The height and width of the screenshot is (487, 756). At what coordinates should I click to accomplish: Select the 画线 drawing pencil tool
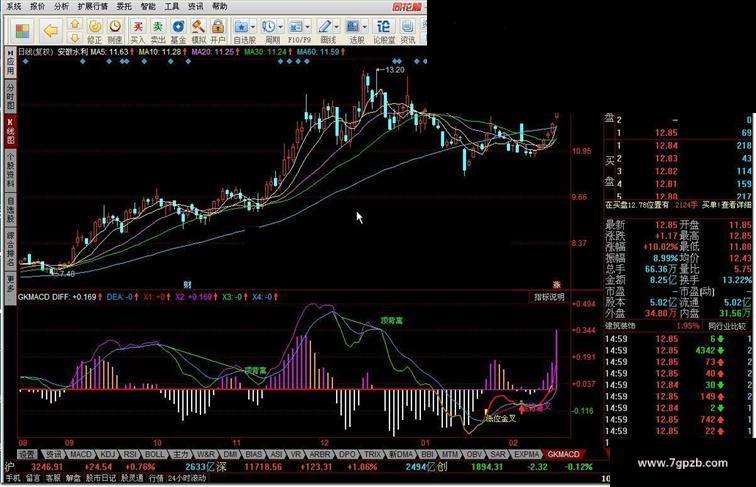[325, 31]
